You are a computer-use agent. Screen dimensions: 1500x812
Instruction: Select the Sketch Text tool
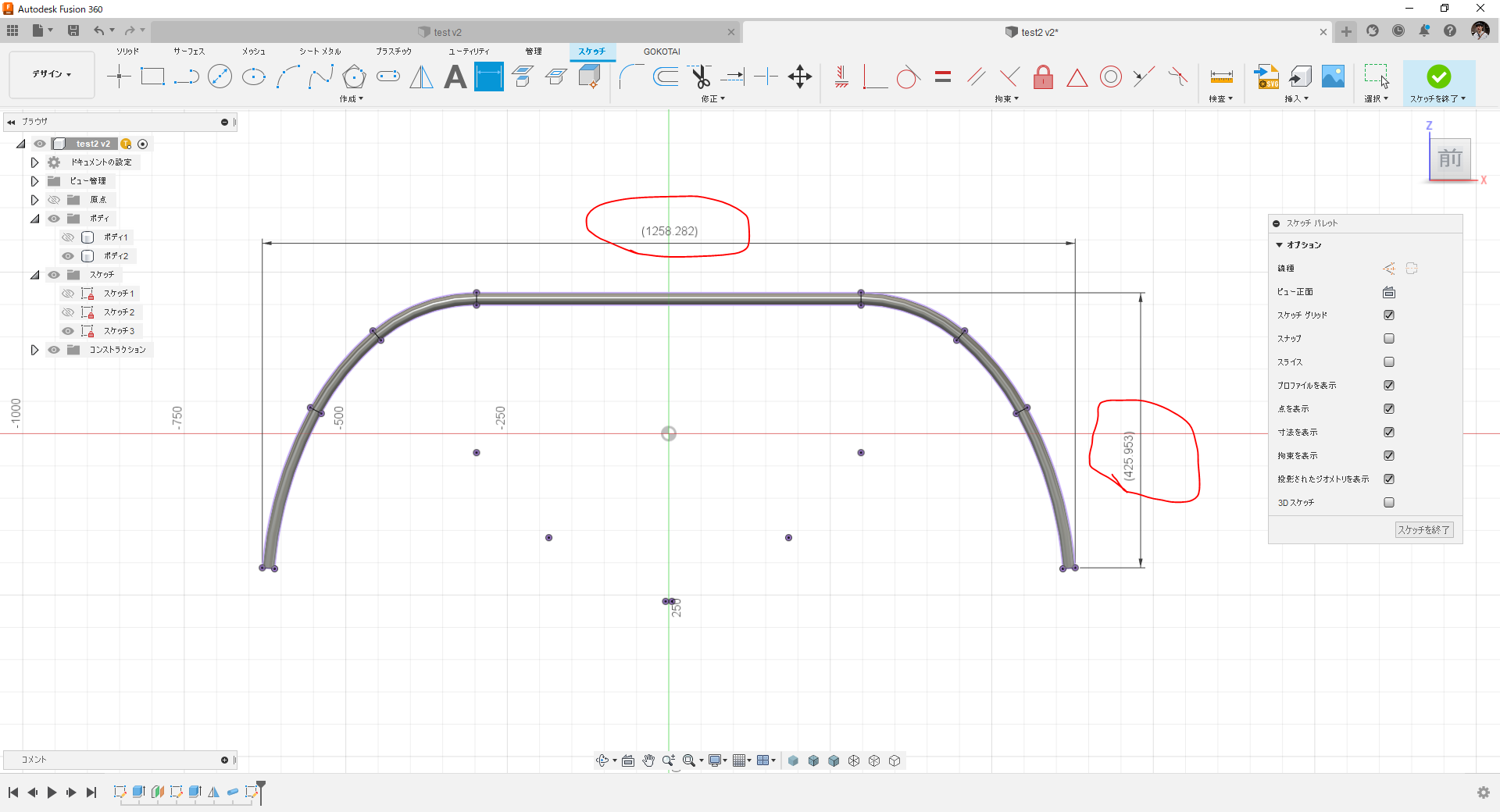click(x=455, y=77)
